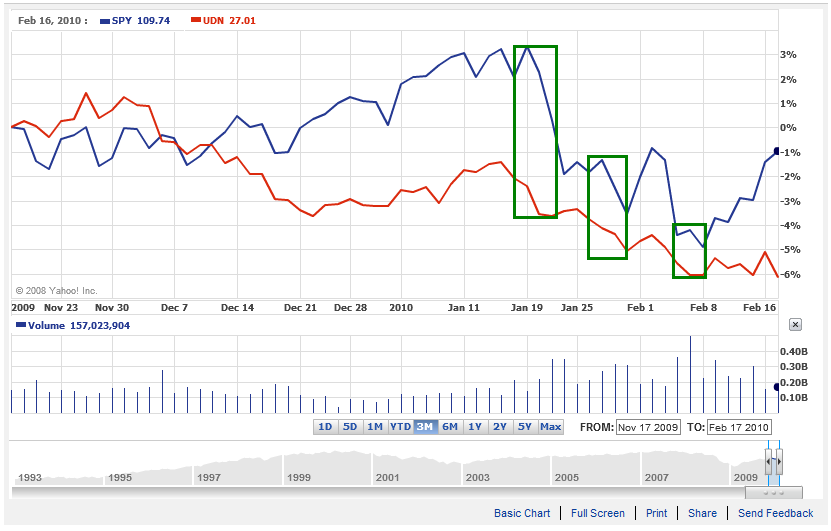Show the Max date range
The height and width of the screenshot is (531, 831).
[551, 427]
